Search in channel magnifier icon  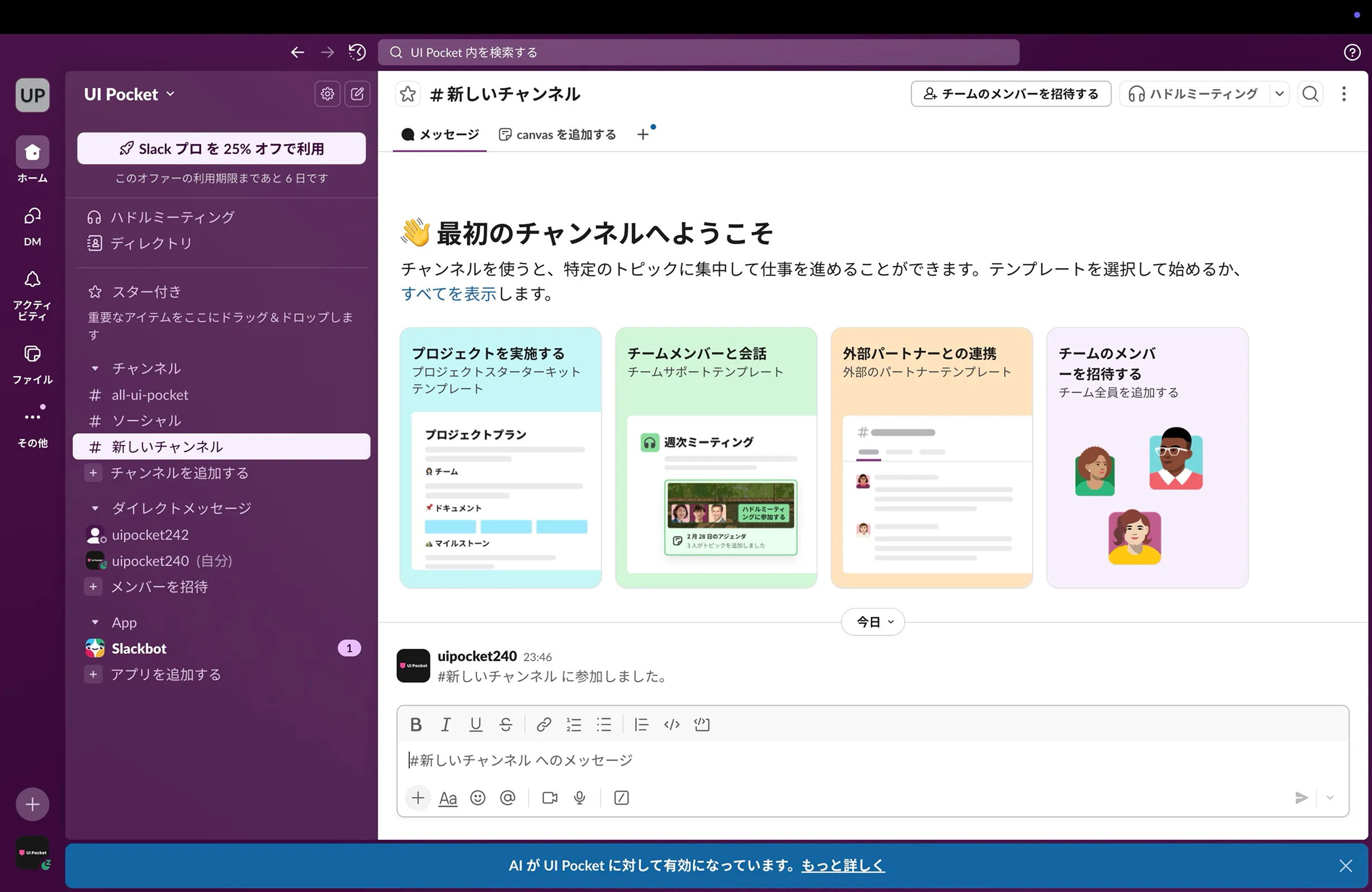[x=1310, y=94]
